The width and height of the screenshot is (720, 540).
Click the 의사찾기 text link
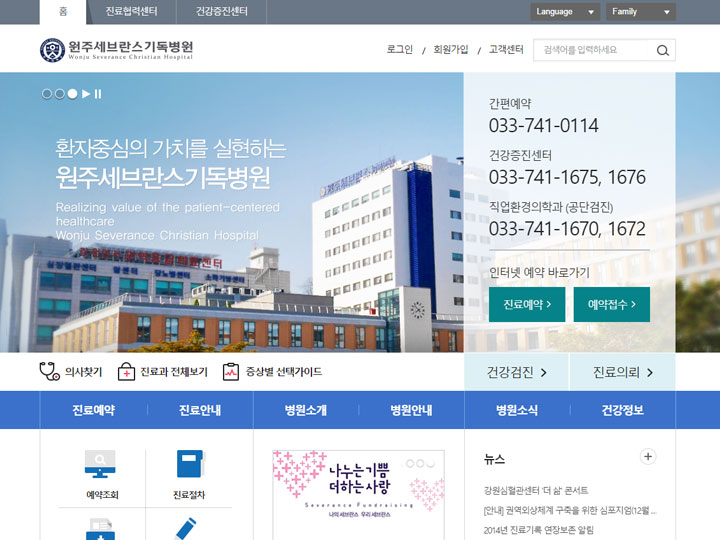pos(83,372)
